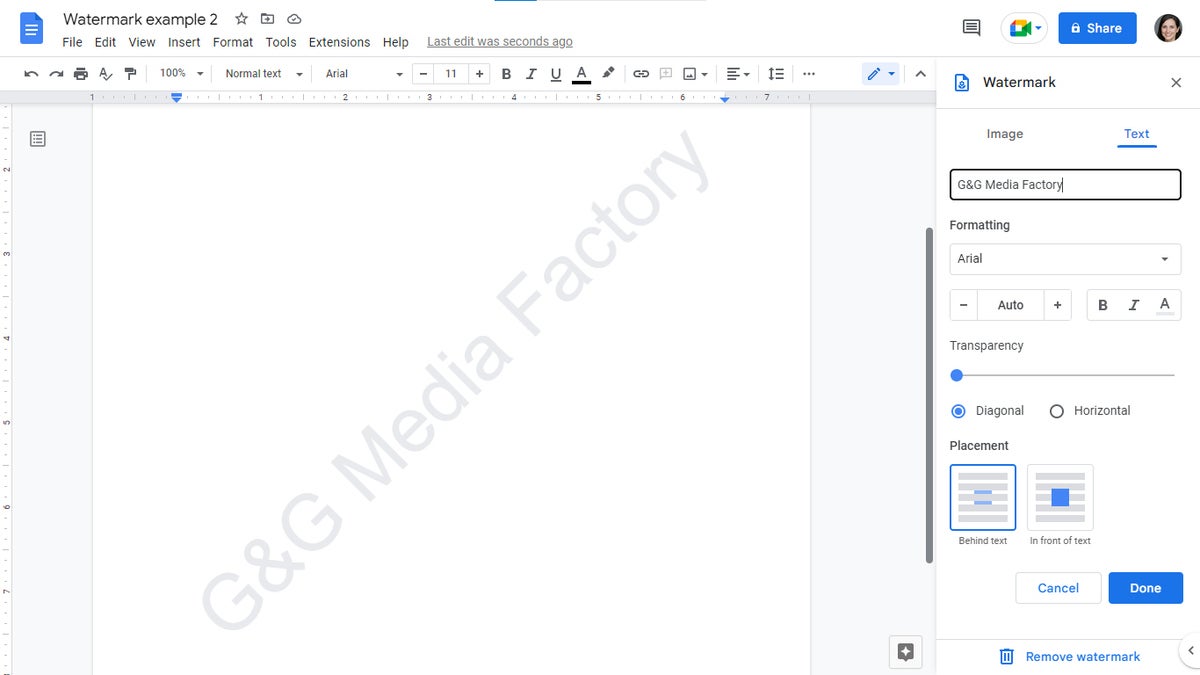Switch to the Image watermark tab

tap(1005, 134)
